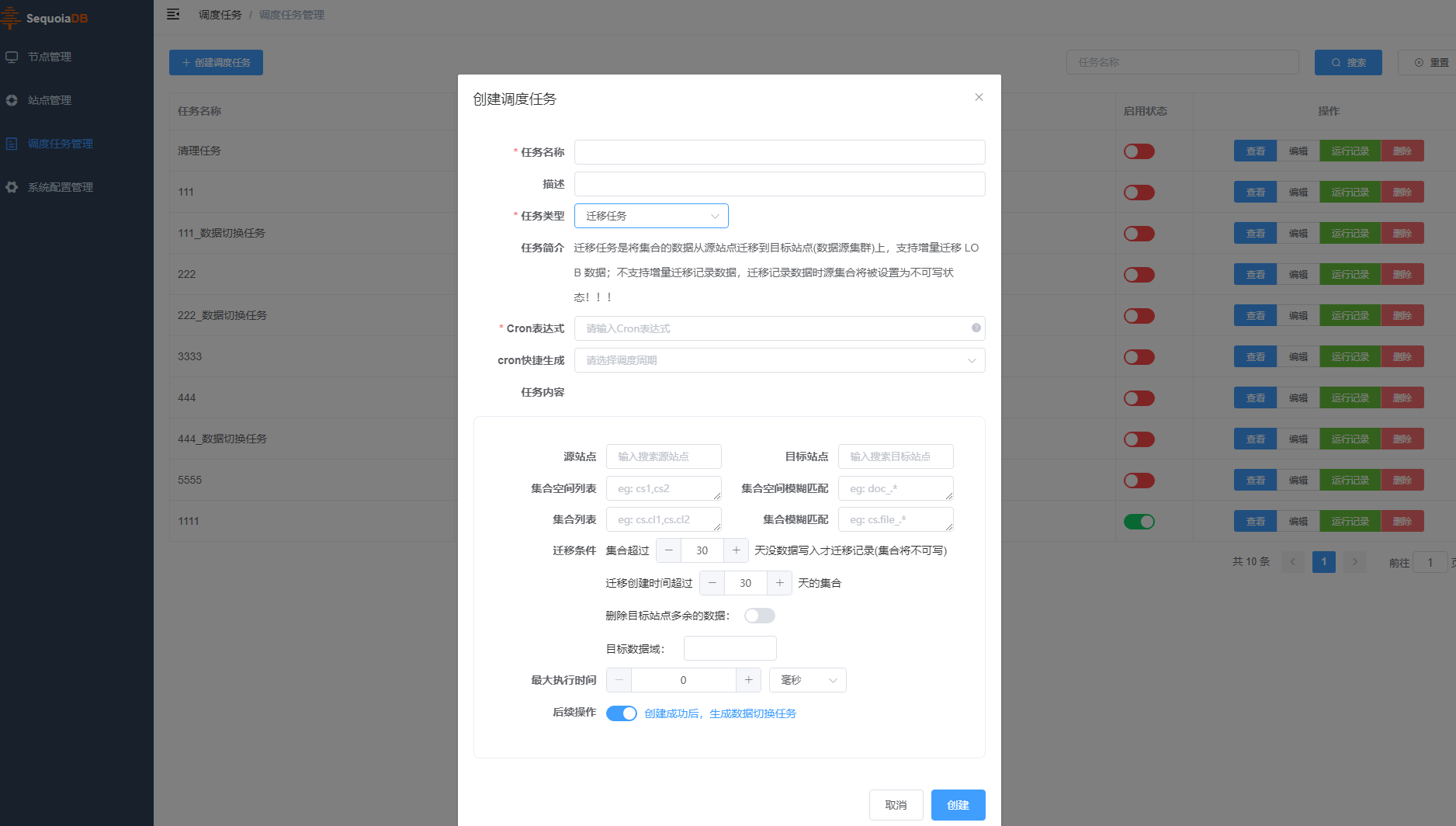Click the 创建 submit button

pos(959,805)
